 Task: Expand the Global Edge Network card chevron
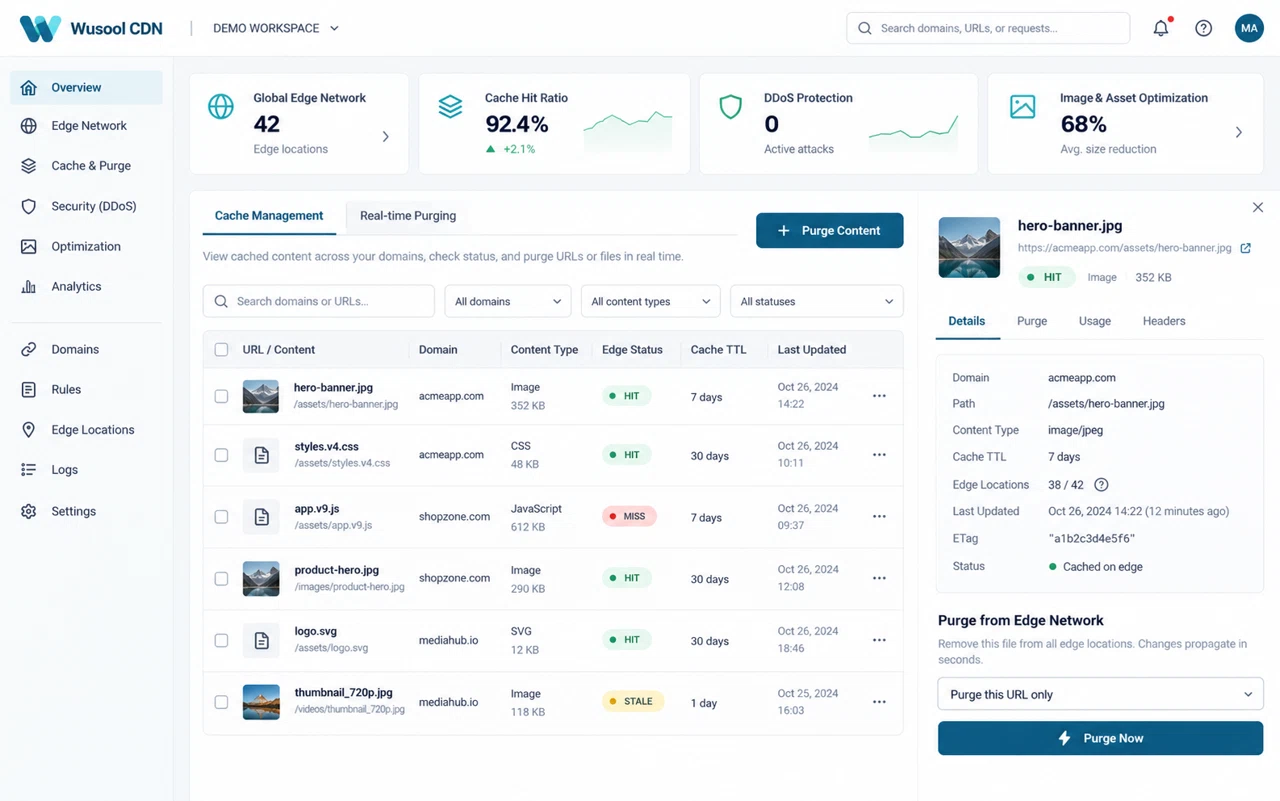pyautogui.click(x=386, y=136)
